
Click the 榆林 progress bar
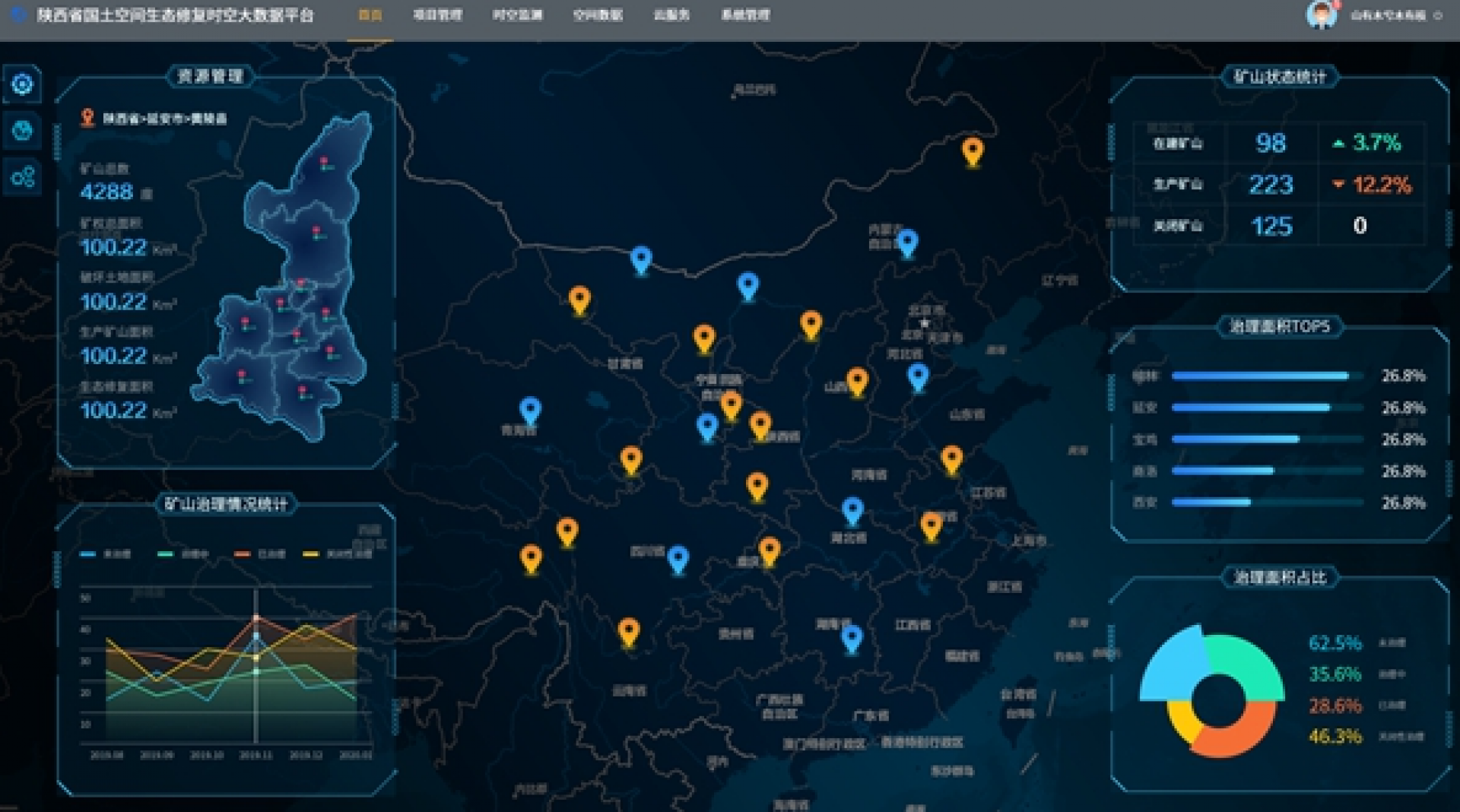(1267, 376)
